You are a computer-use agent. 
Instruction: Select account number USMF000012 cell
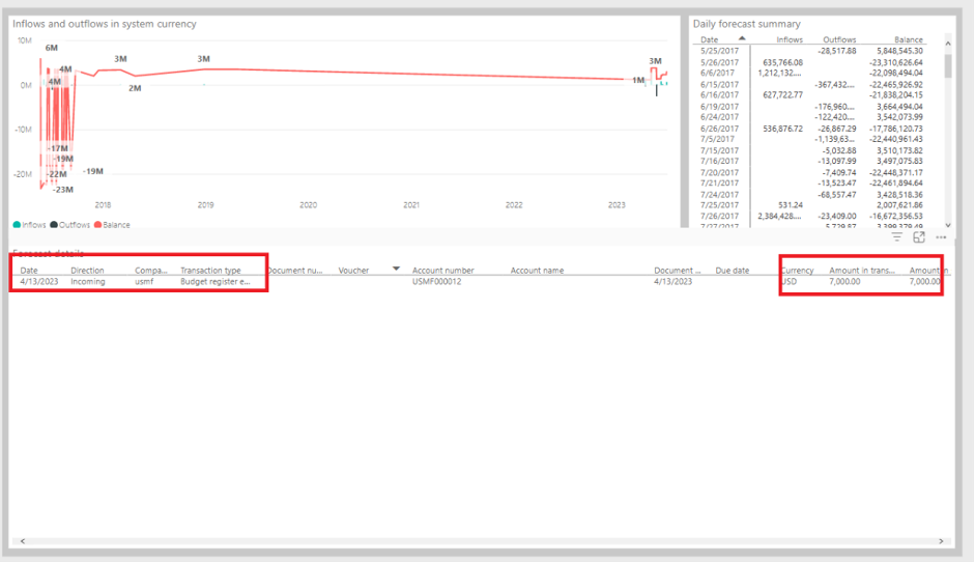[437, 282]
